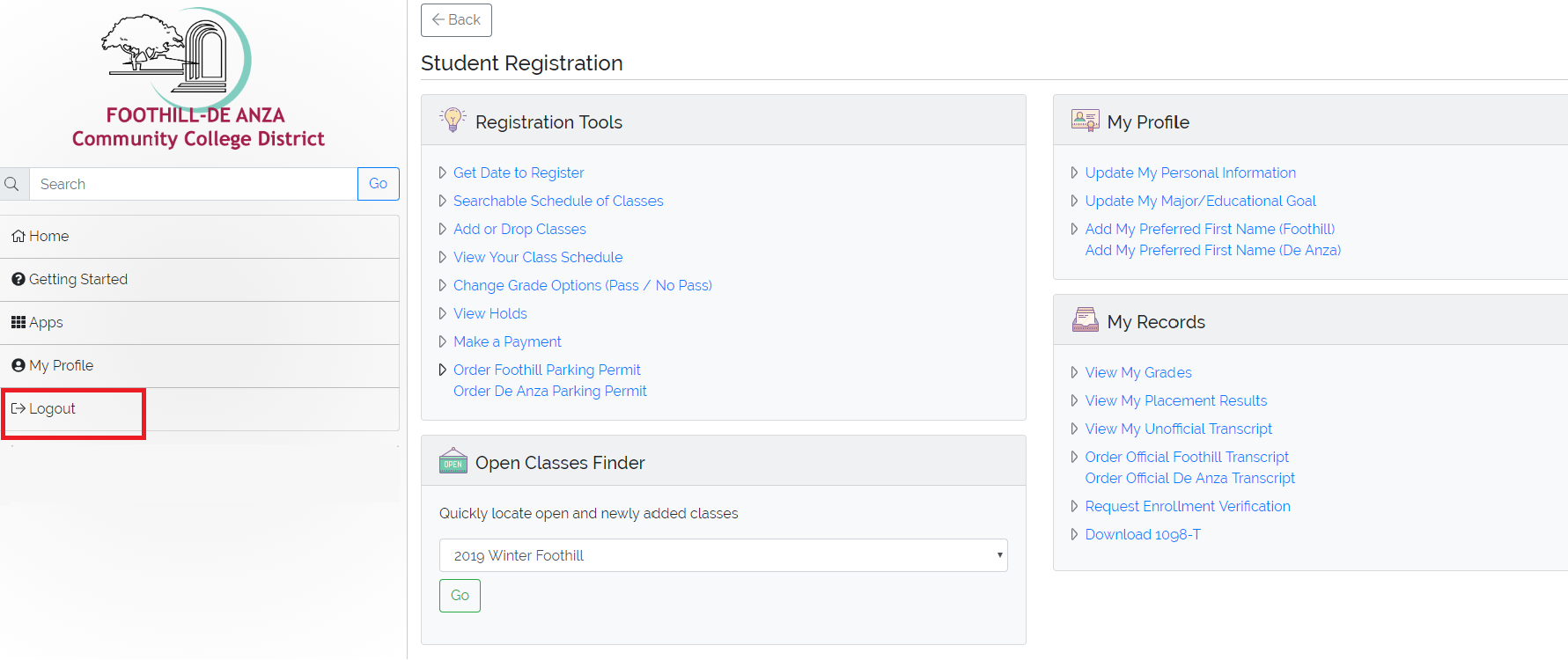Open Order Official Foothill Transcript link

[1187, 457]
